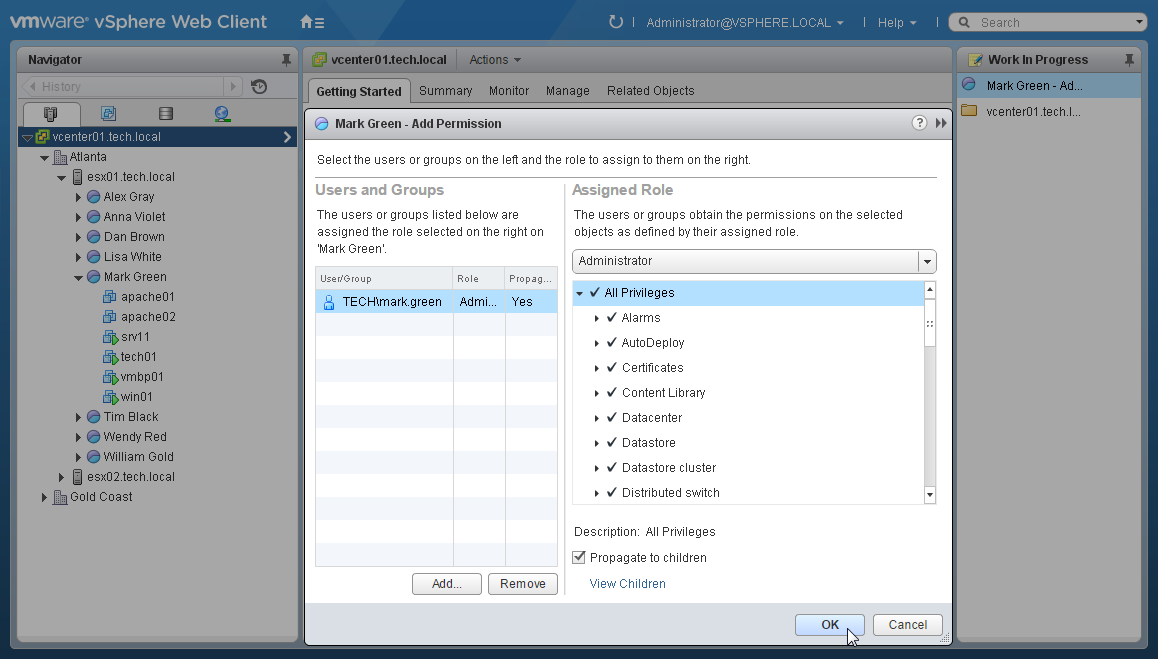The width and height of the screenshot is (1158, 659).
Task: Click the Mark Green resource pool icon
Action: (94, 277)
